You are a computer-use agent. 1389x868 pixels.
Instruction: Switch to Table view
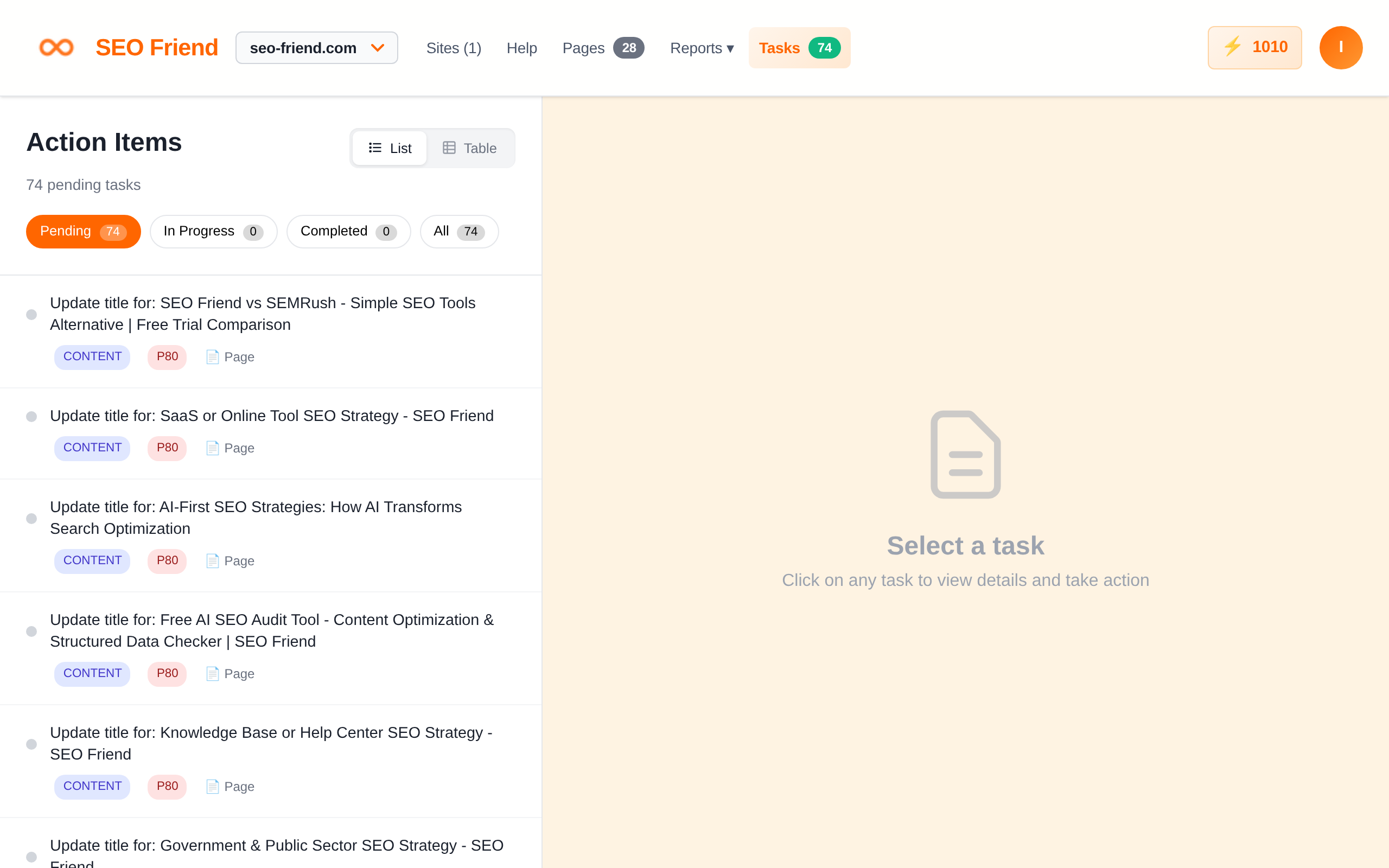tap(470, 148)
